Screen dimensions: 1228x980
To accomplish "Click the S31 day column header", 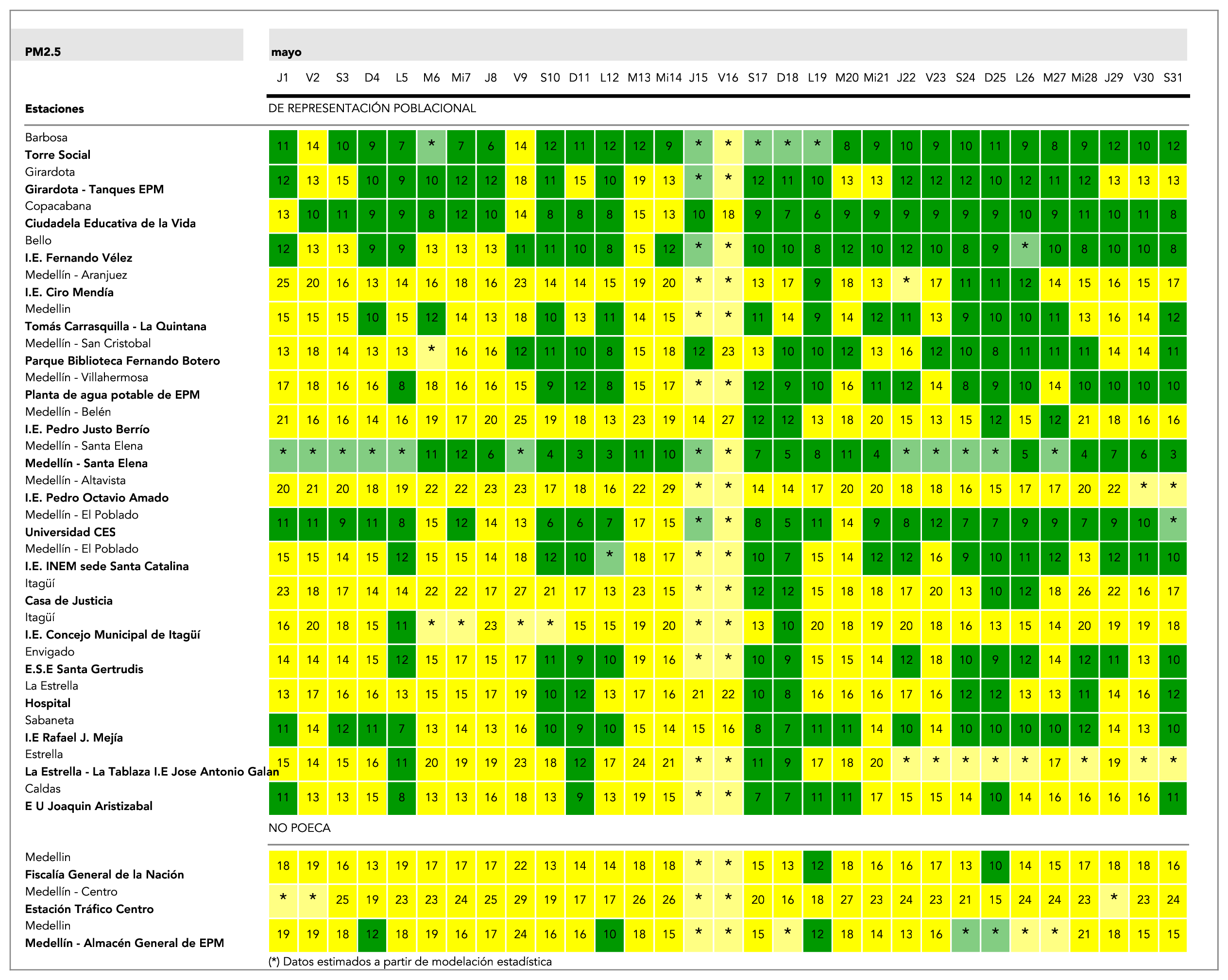I will point(1173,78).
